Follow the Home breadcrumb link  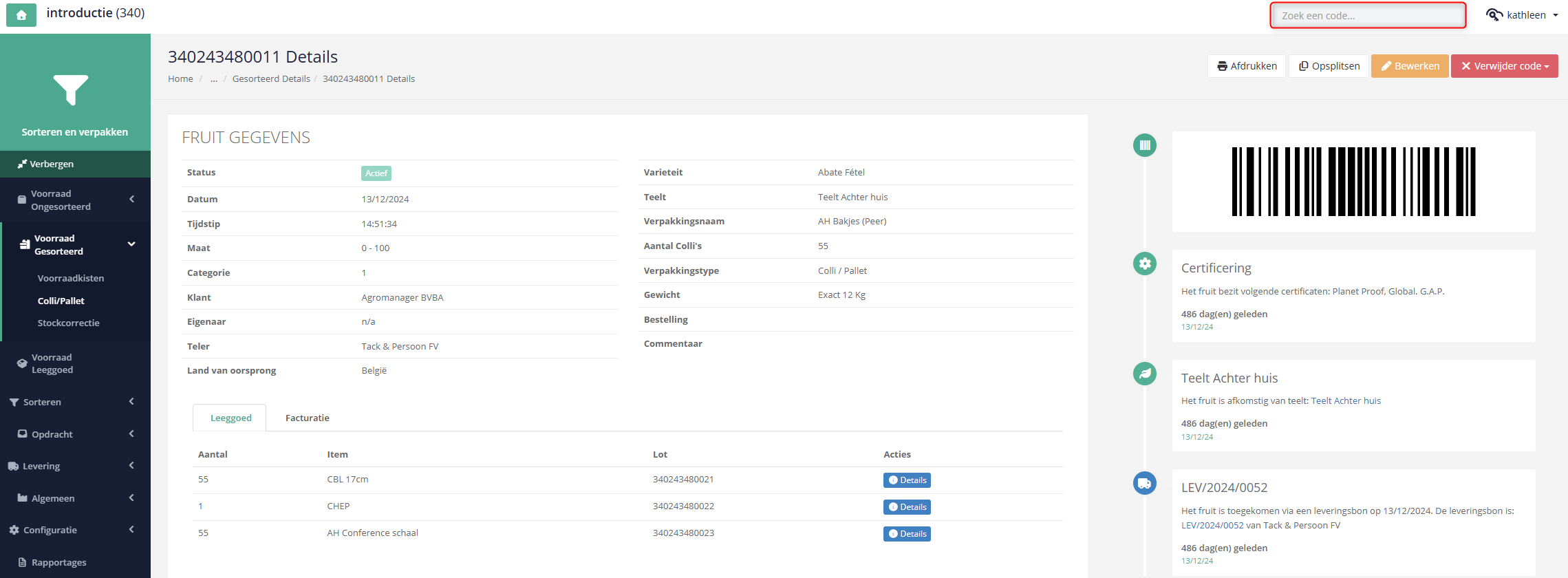(x=180, y=78)
